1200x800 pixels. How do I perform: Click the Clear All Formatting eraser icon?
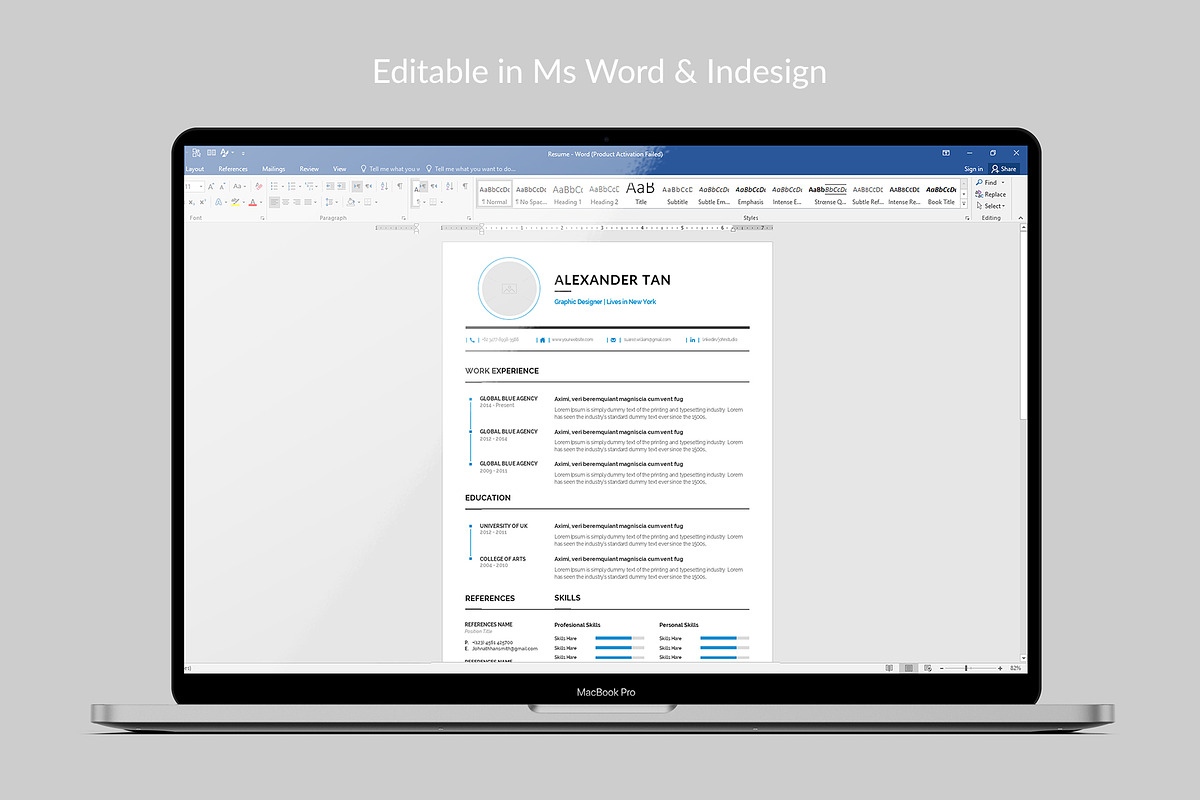[259, 186]
